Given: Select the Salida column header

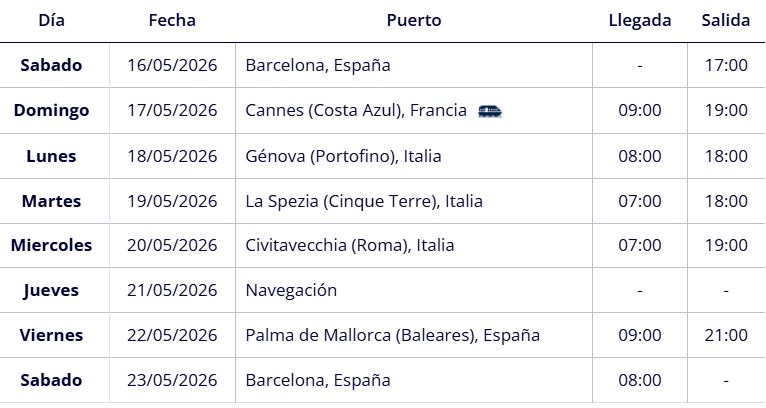Looking at the screenshot, I should tap(726, 20).
